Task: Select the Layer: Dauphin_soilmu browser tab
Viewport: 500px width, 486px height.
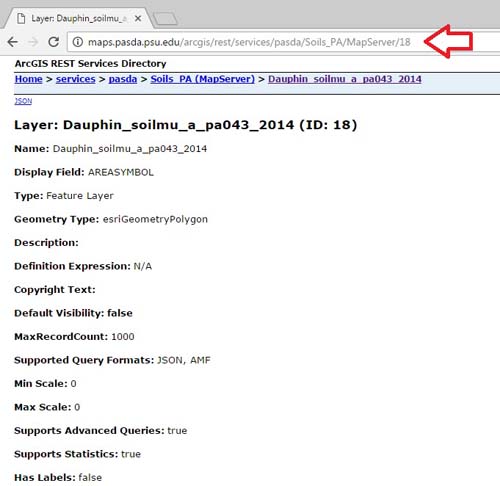Action: (x=79, y=18)
